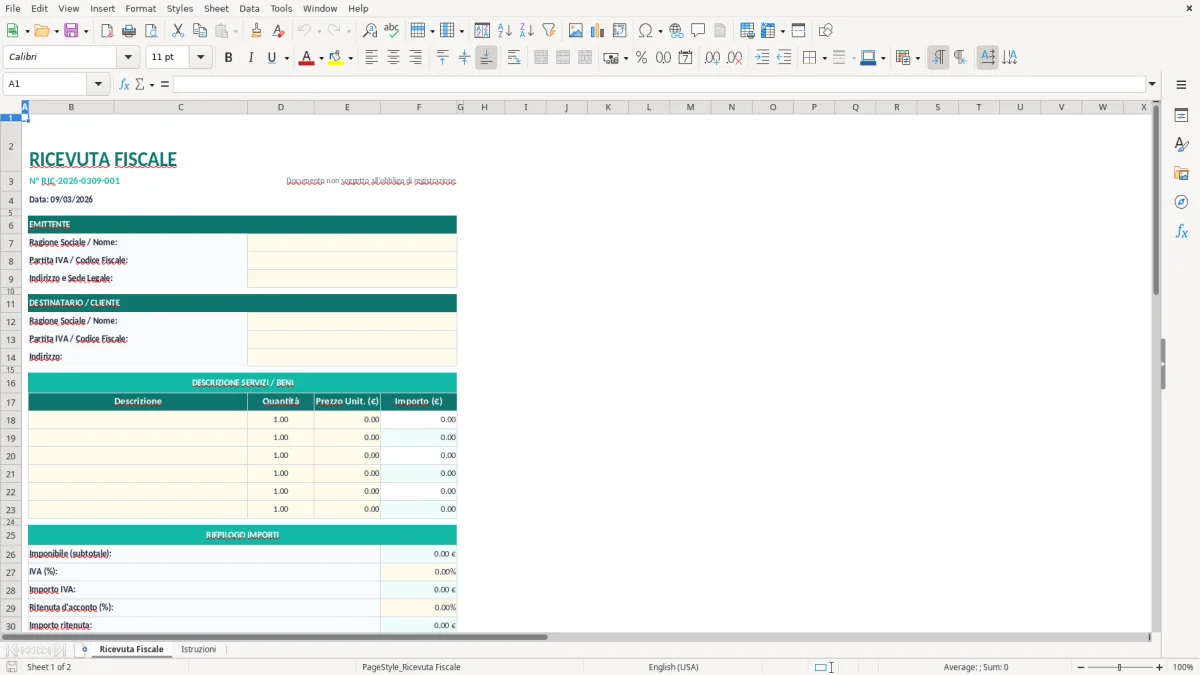Screen dimensions: 1200x675
Task: Open the Gallery sidebar panel
Action: [1181, 173]
